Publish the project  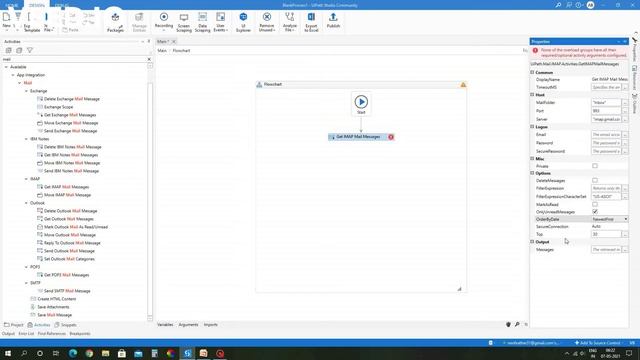click(333, 20)
